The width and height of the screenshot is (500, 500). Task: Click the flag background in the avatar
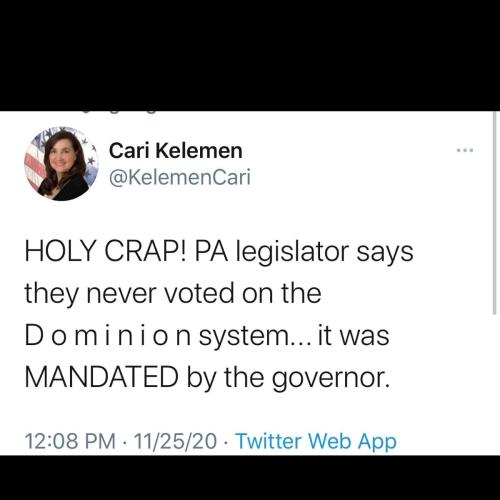click(35, 163)
